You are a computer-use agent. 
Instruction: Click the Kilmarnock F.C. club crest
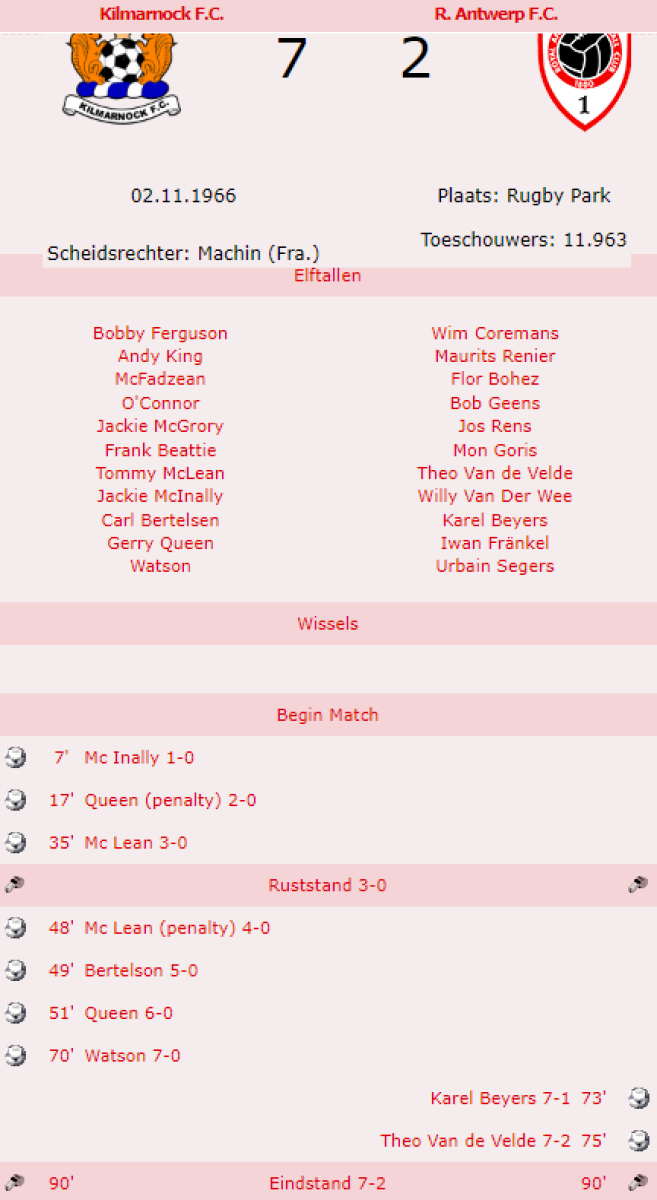click(120, 76)
